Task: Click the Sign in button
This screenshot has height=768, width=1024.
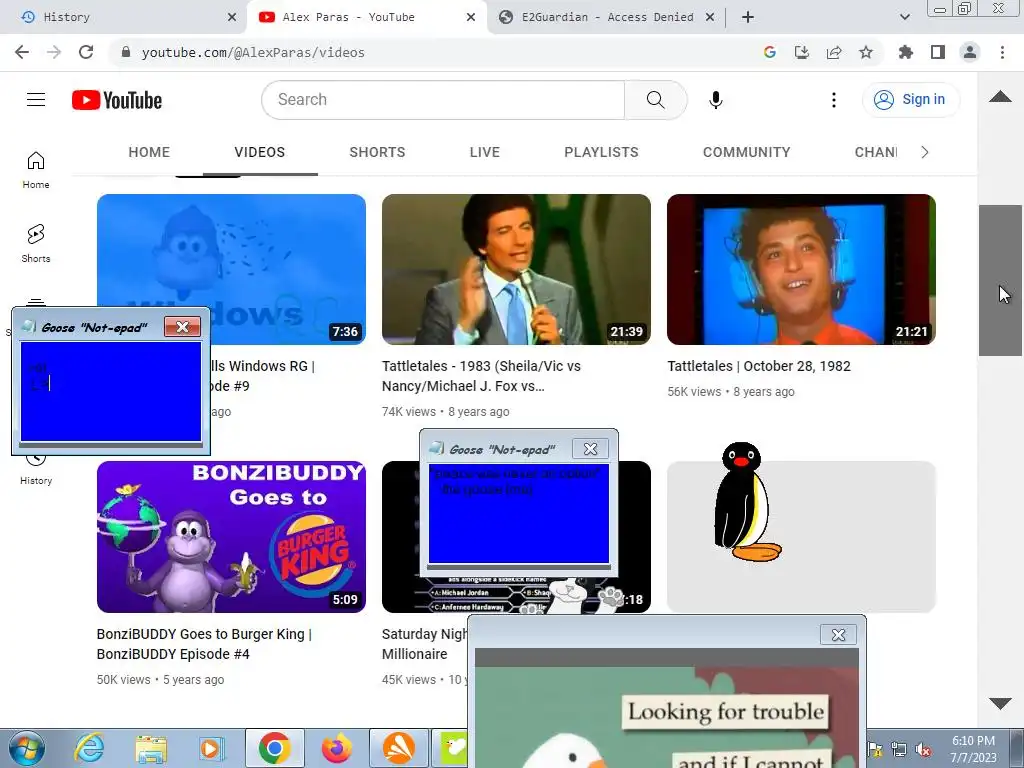Action: (911, 100)
